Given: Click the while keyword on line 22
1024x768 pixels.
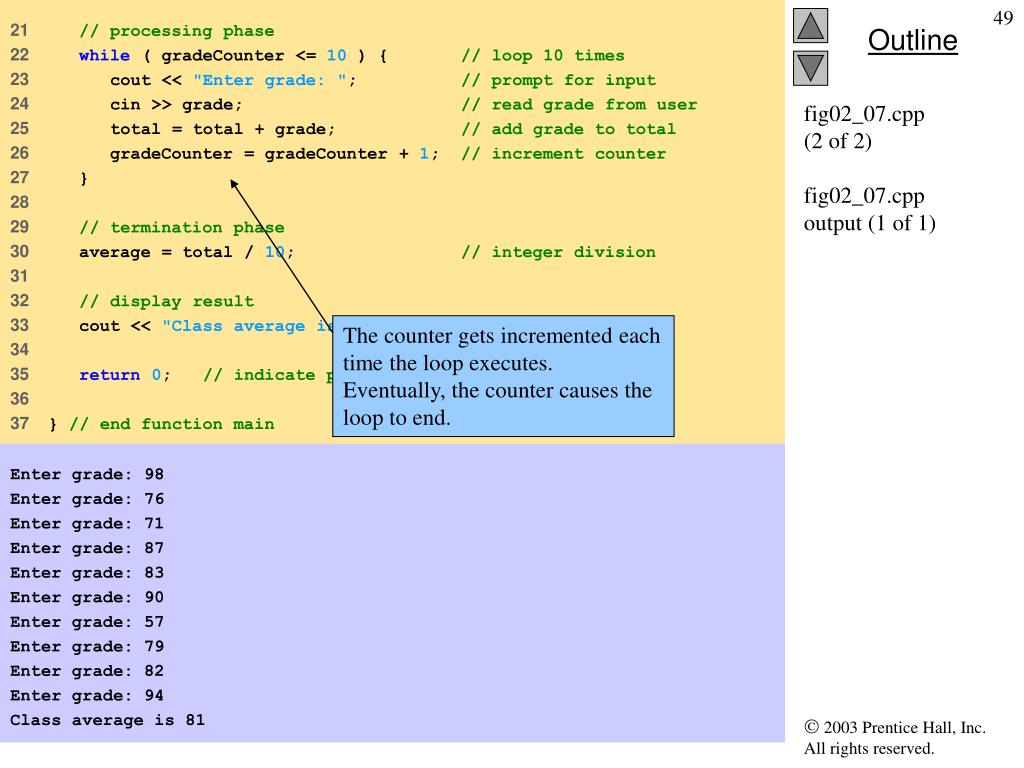Looking at the screenshot, I should (104, 56).
